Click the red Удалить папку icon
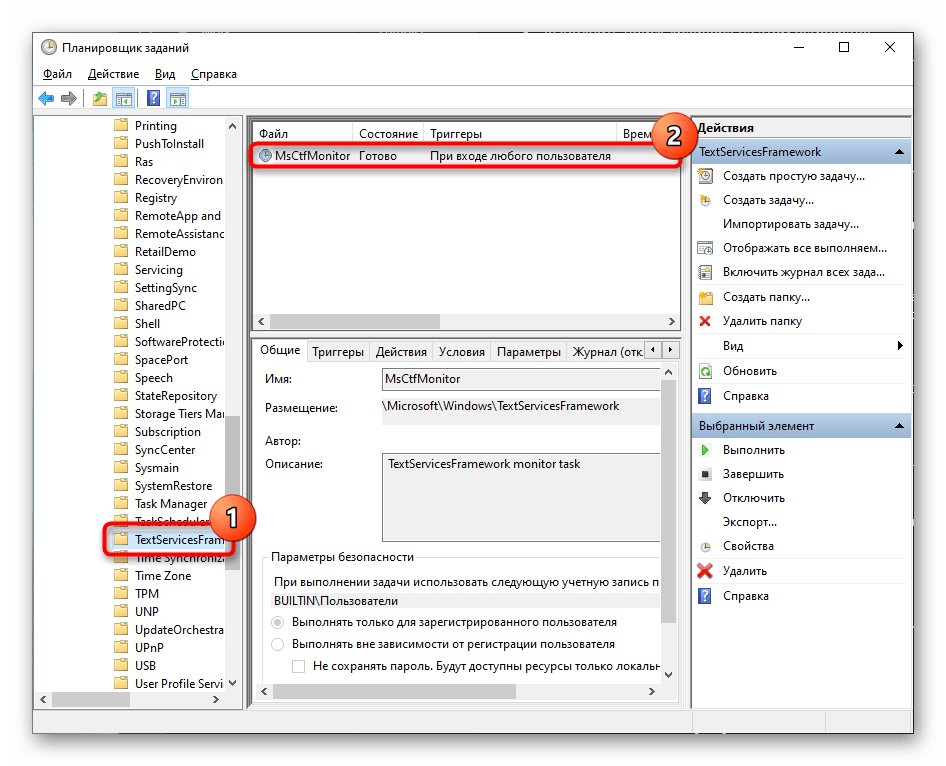This screenshot has height=766, width=946. pyautogui.click(x=705, y=321)
